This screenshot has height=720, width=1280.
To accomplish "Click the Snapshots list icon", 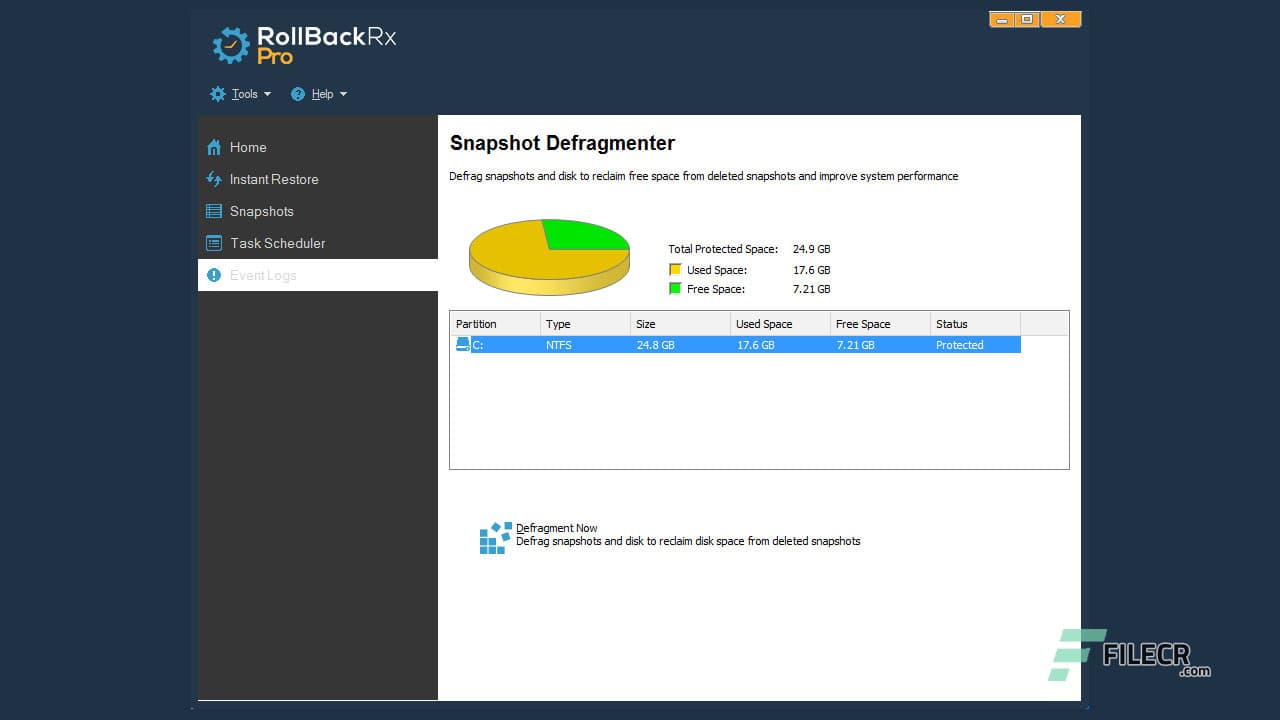I will (214, 211).
